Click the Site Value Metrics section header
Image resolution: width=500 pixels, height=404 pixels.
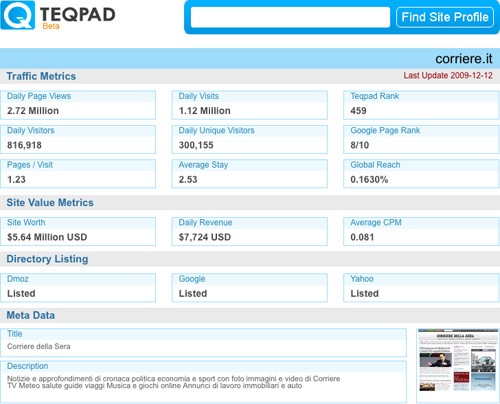click(x=50, y=202)
